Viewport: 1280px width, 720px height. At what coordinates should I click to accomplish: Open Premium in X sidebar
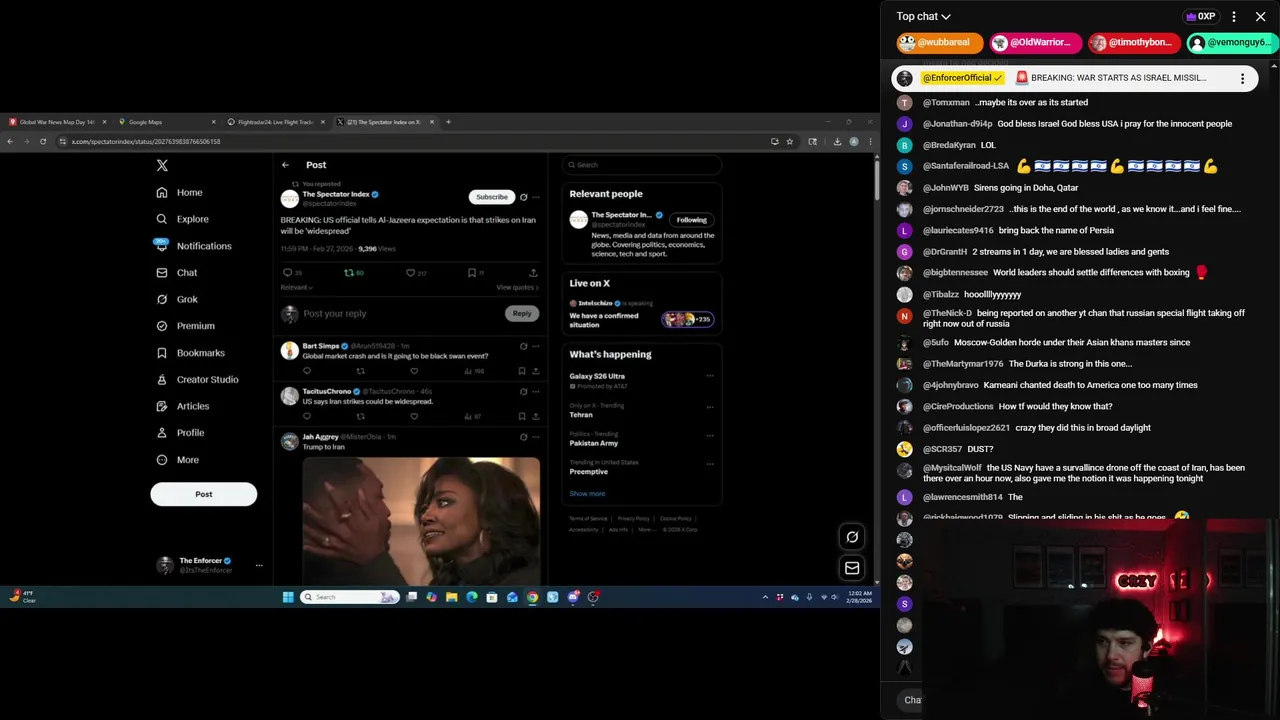[186, 326]
